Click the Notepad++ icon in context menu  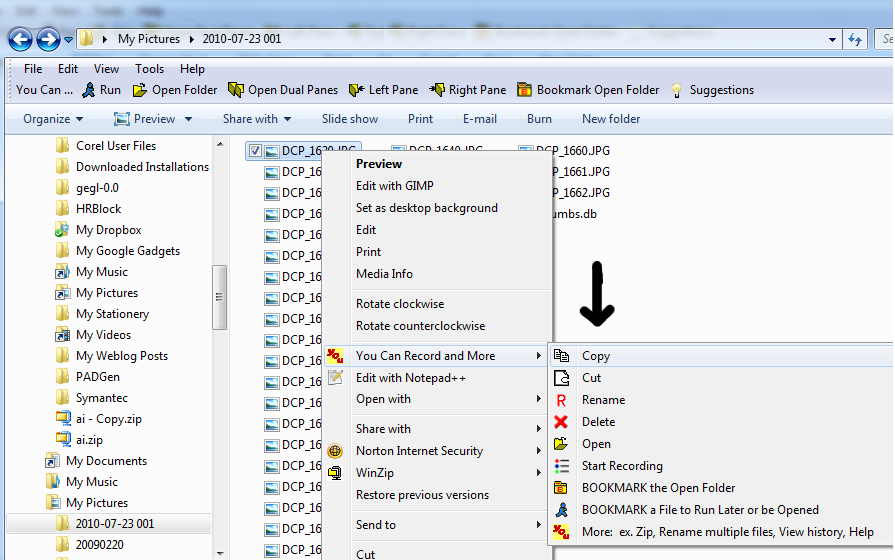pos(336,377)
